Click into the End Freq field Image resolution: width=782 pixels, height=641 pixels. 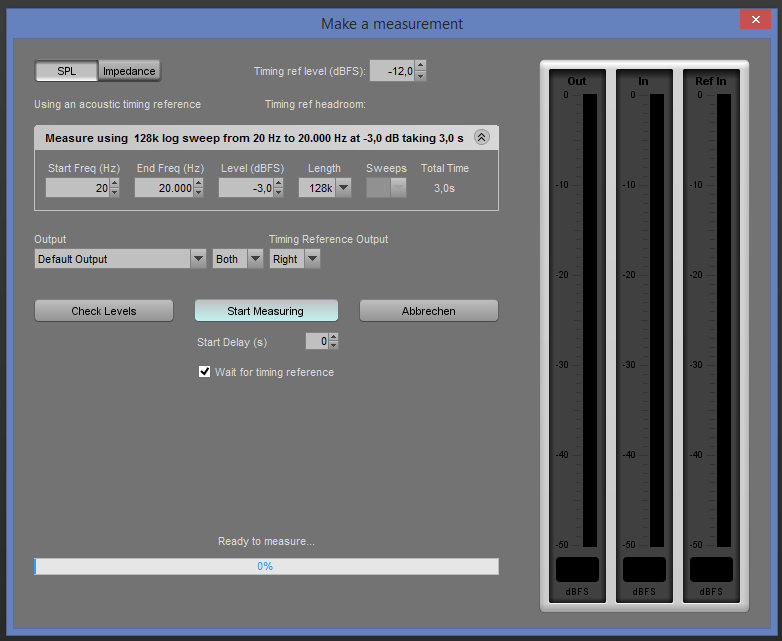(164, 188)
